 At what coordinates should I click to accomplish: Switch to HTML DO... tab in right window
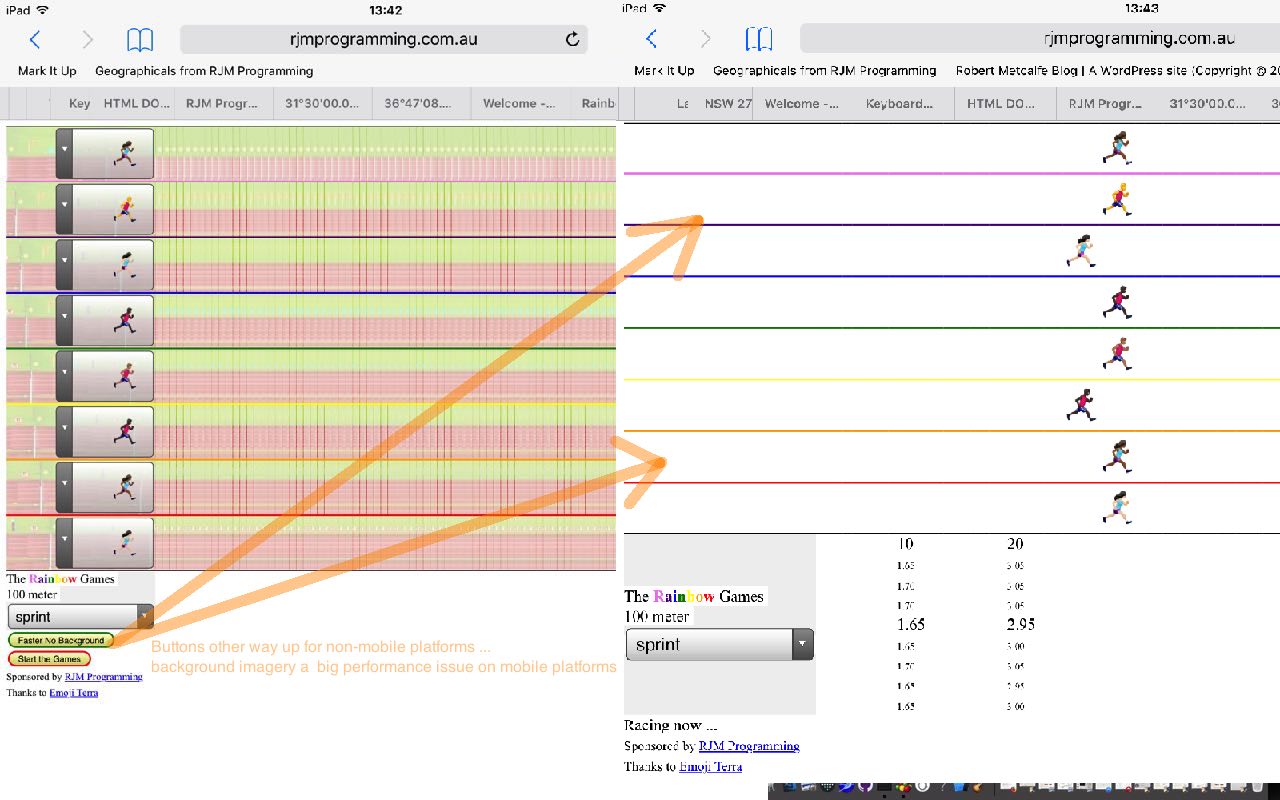tap(1005, 103)
